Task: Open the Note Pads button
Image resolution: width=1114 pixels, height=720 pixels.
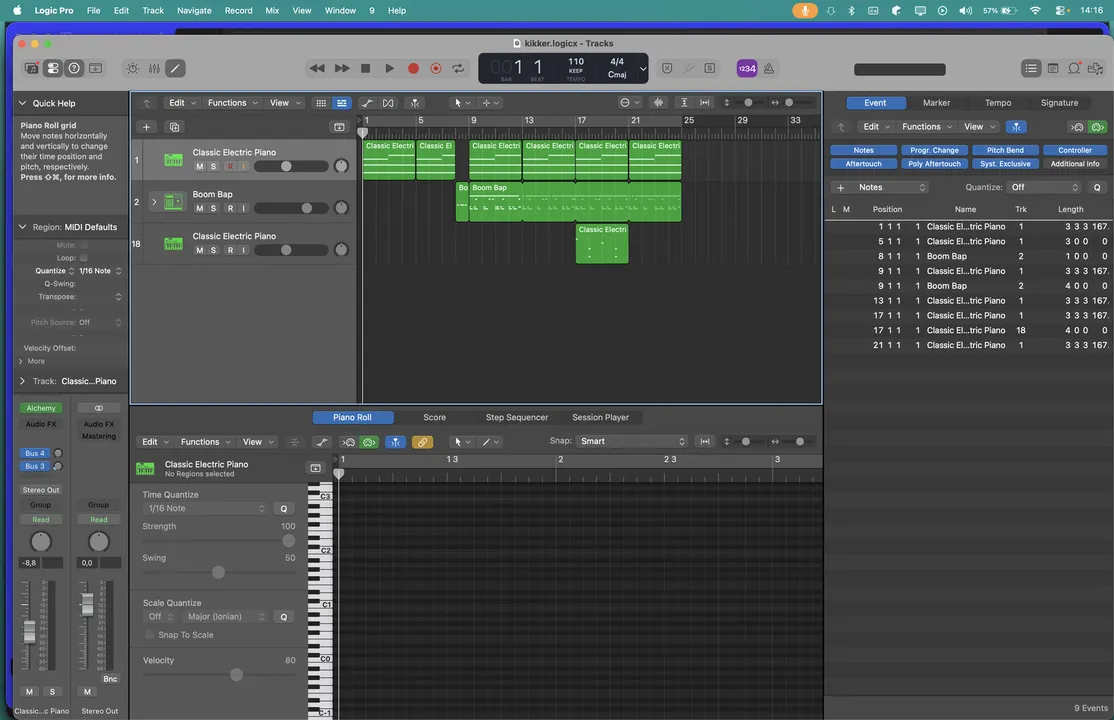Action: pos(1053,68)
